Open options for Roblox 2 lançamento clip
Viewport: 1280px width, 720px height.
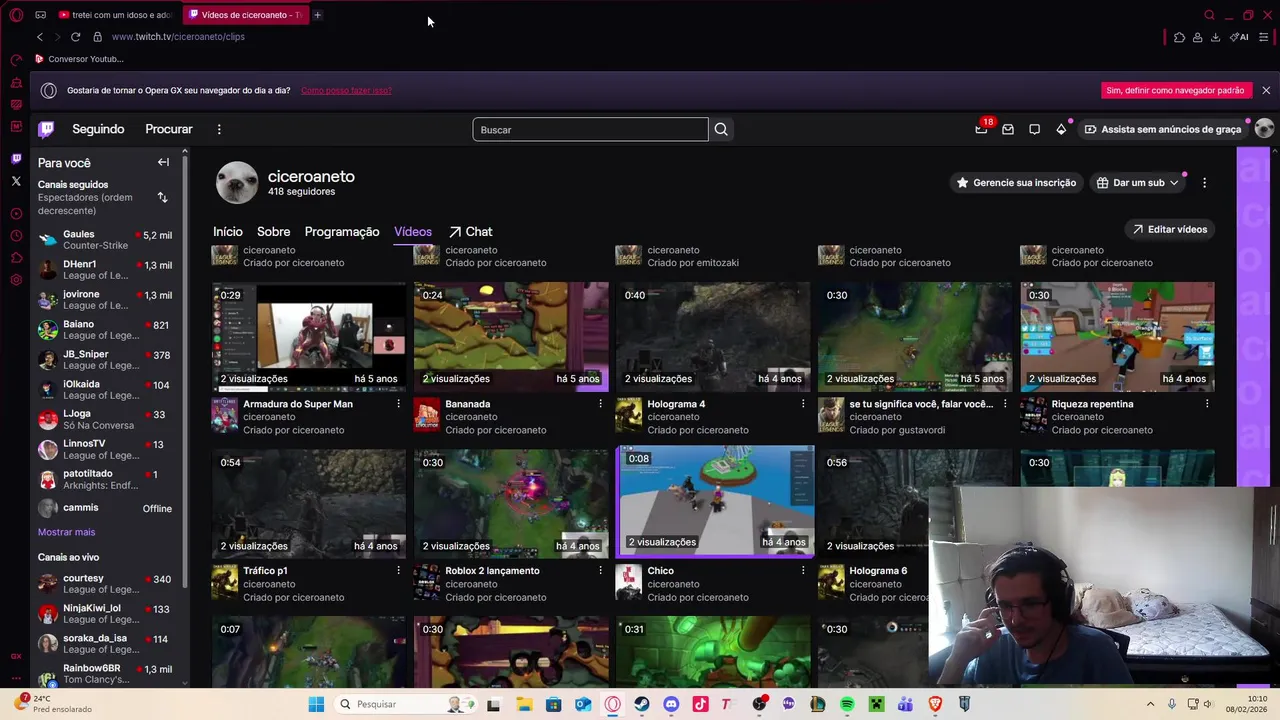coord(600,571)
